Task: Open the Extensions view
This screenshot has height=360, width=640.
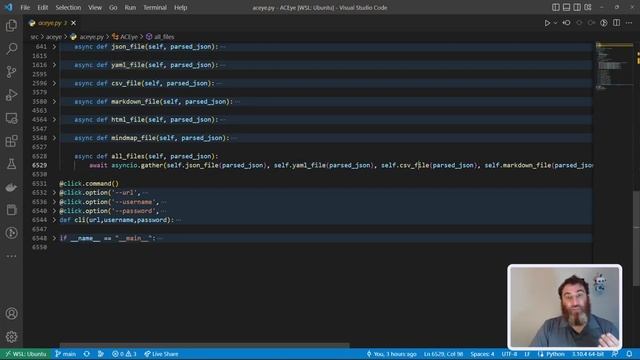Action: click(11, 141)
